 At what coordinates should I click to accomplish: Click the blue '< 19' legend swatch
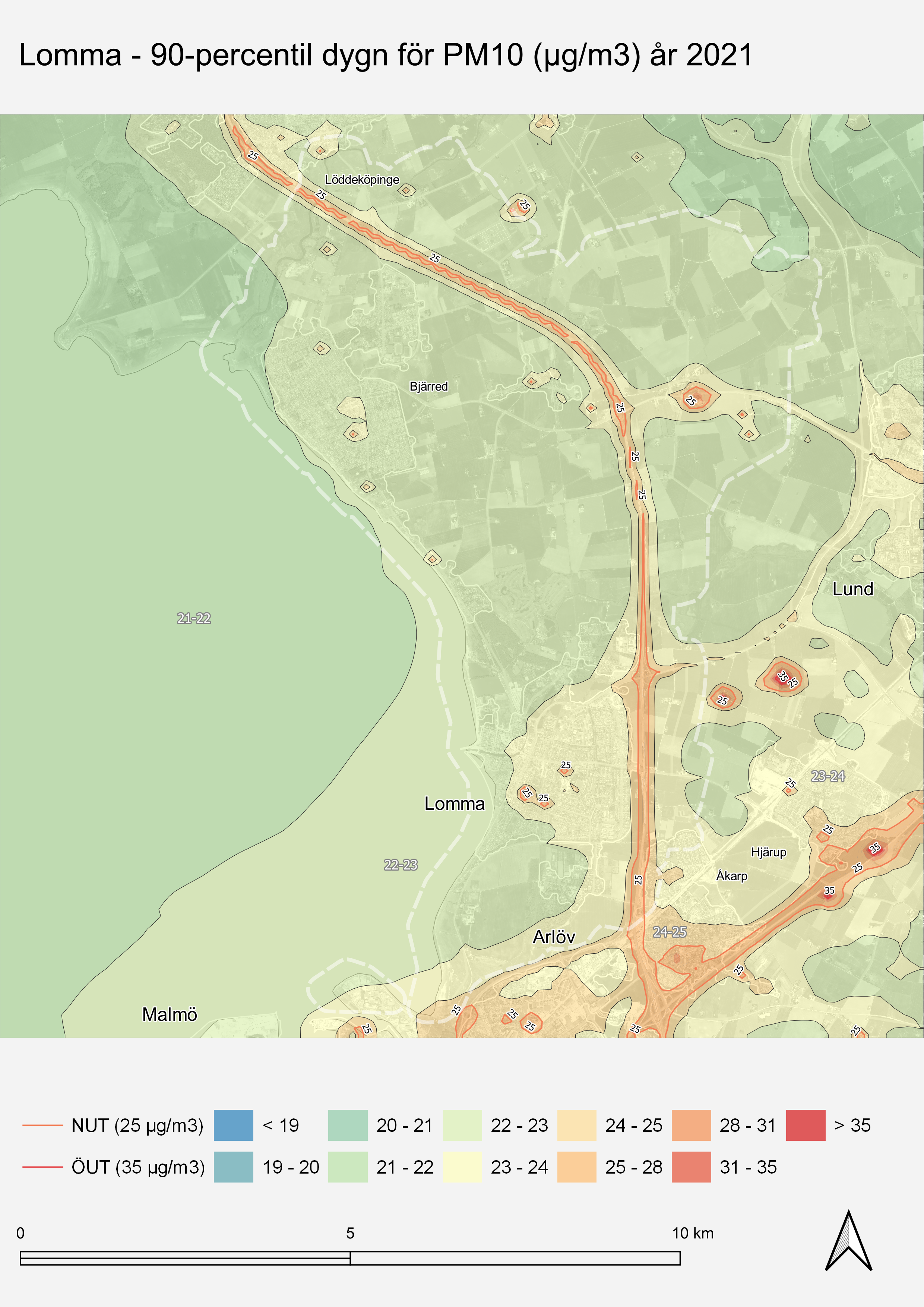233,1125
